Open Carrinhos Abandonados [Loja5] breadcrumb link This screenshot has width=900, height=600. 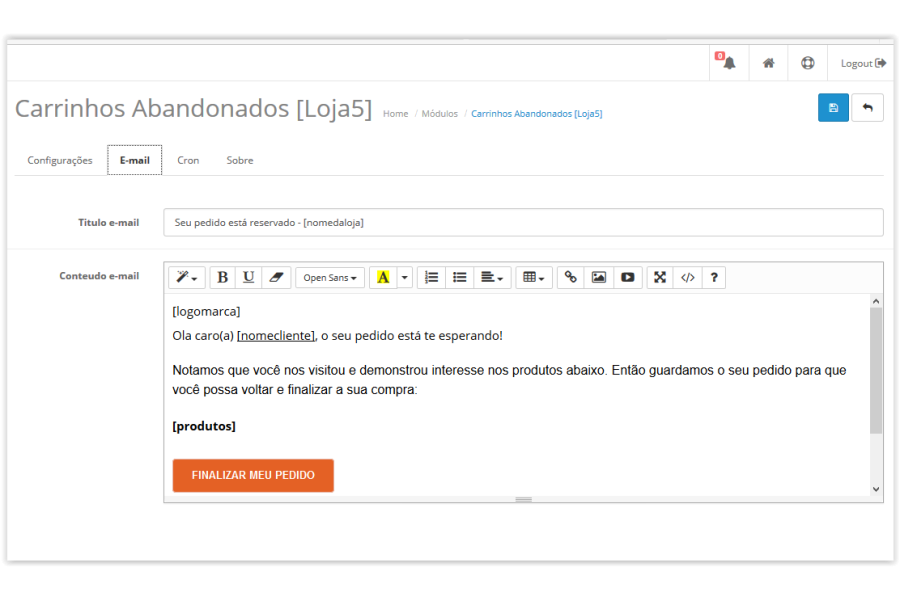click(x=537, y=114)
